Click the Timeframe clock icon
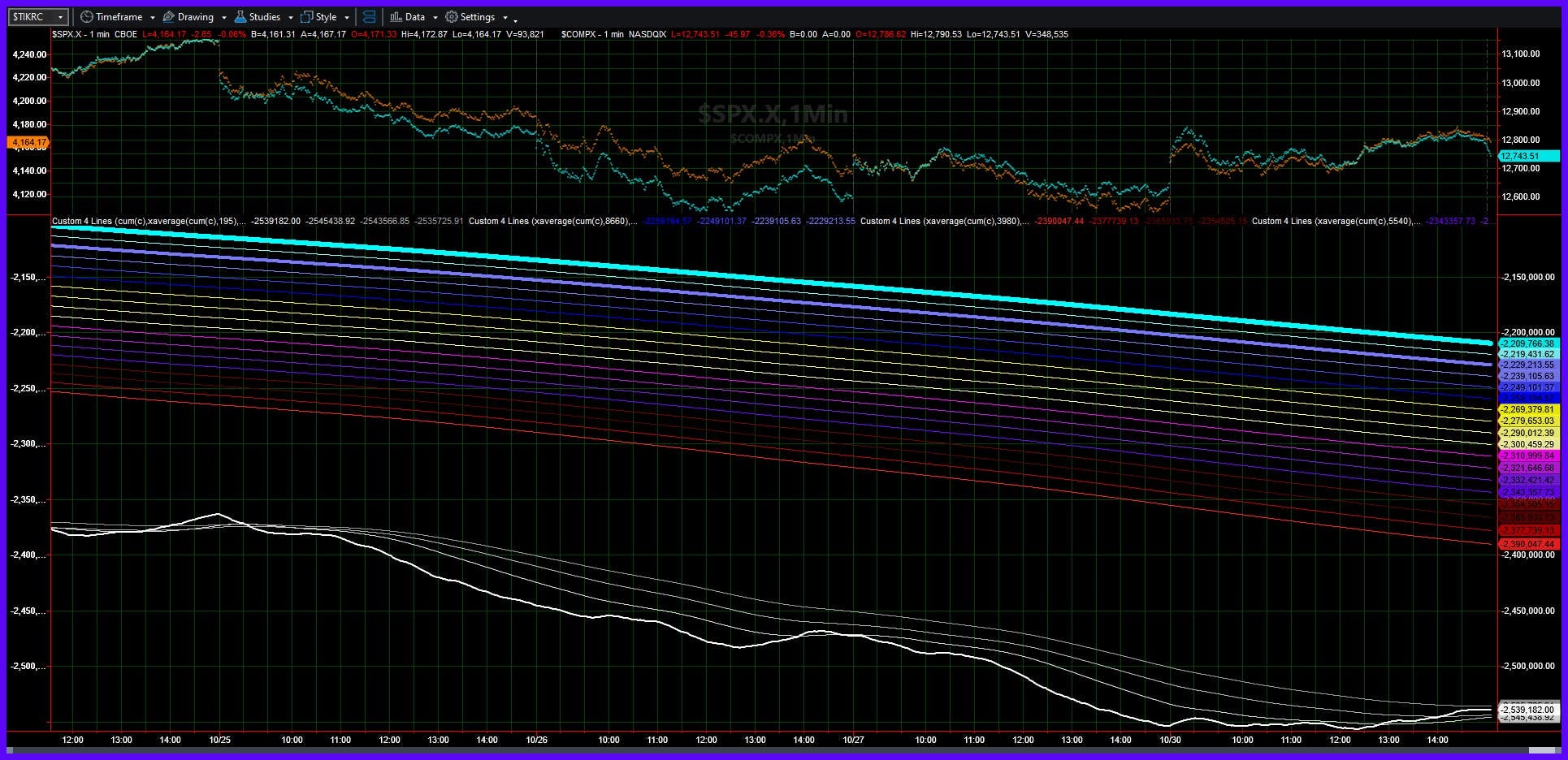Screen dimensions: 1568x760 coord(86,16)
